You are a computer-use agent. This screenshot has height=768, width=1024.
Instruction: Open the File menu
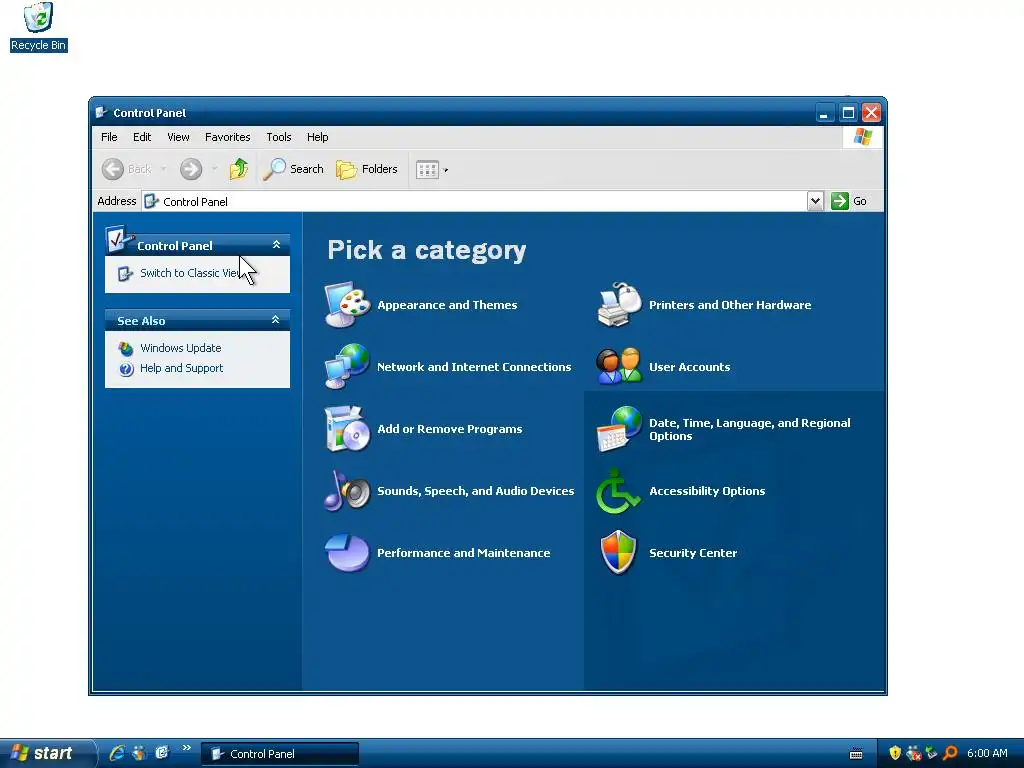pos(109,137)
